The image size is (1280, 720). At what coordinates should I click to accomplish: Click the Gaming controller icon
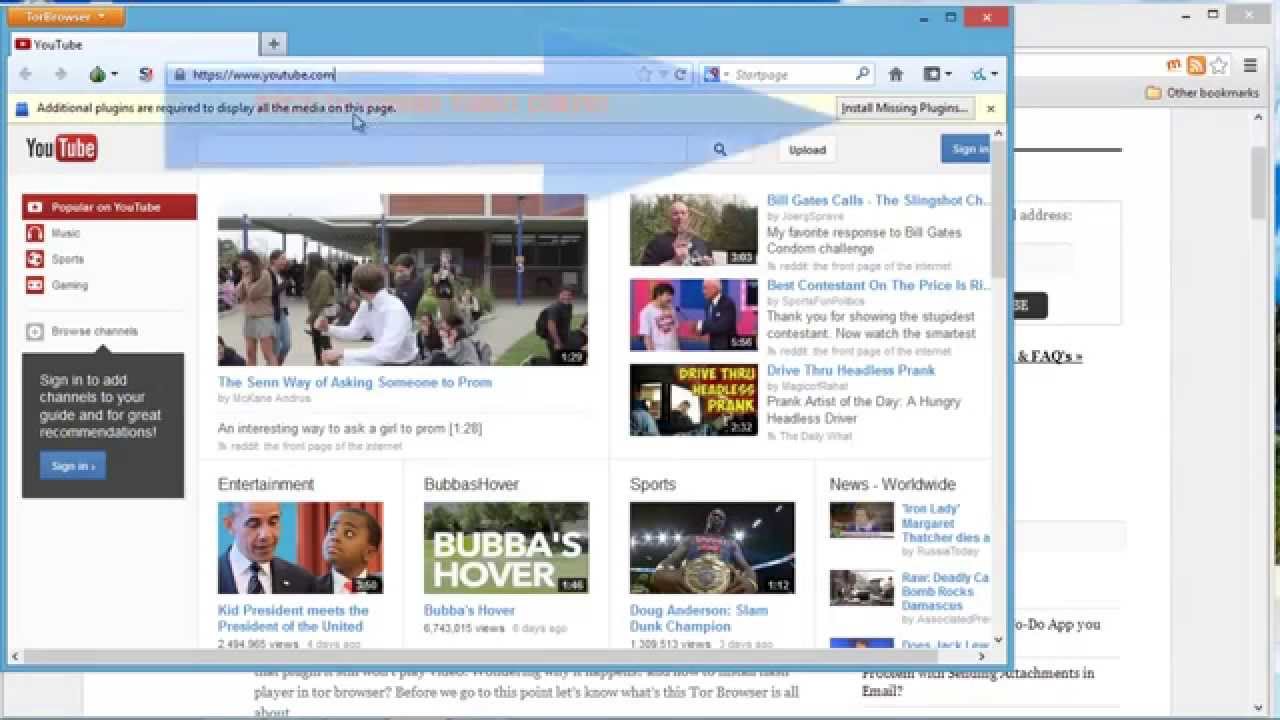click(35, 285)
